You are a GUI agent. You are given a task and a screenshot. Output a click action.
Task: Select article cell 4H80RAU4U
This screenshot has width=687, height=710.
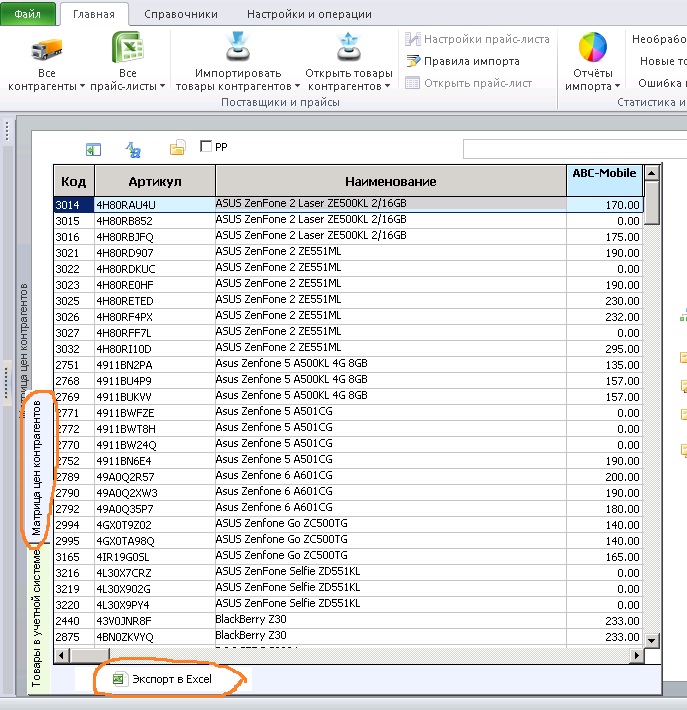155,205
